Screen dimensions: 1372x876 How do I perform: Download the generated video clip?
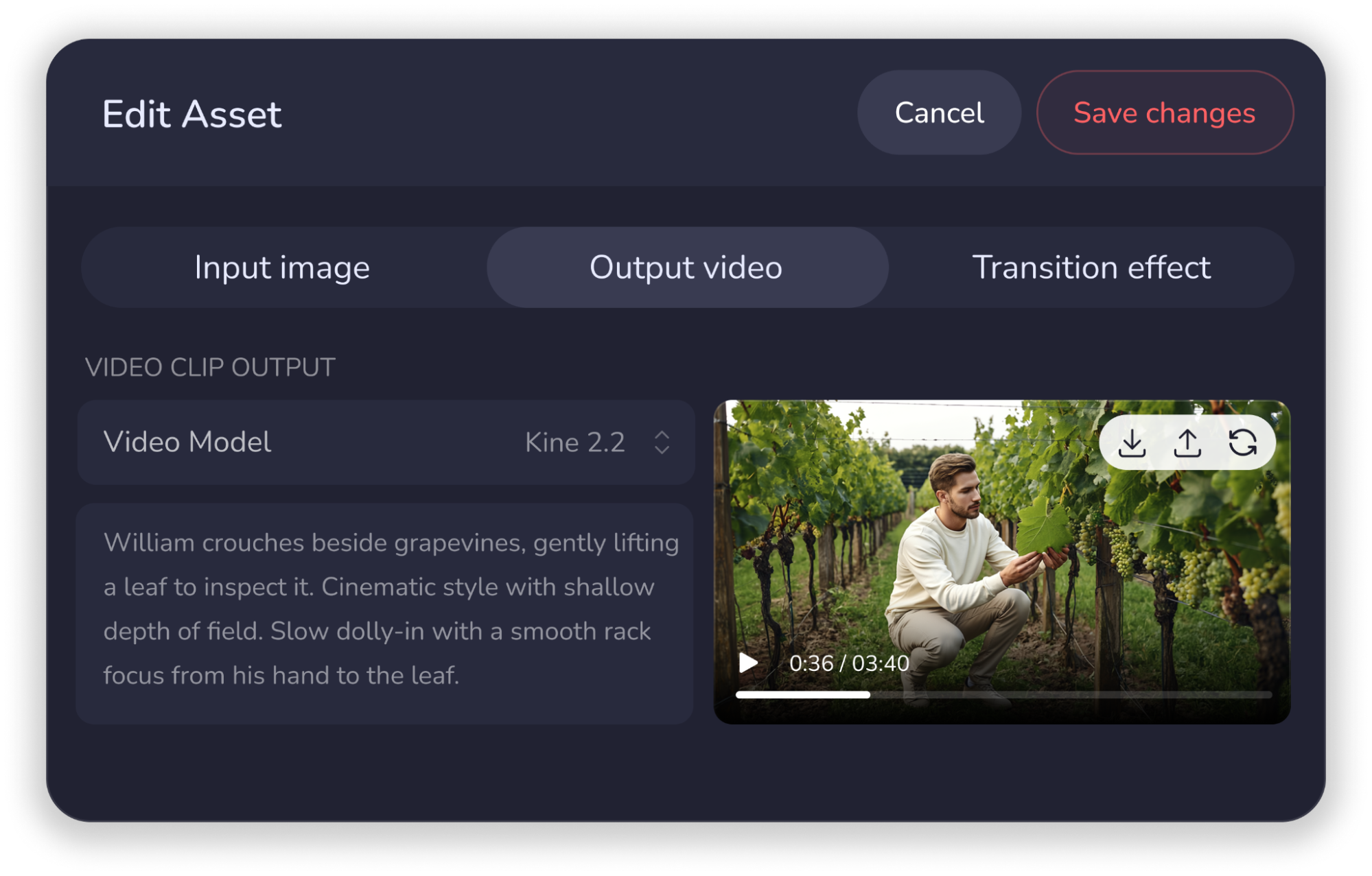point(1132,442)
